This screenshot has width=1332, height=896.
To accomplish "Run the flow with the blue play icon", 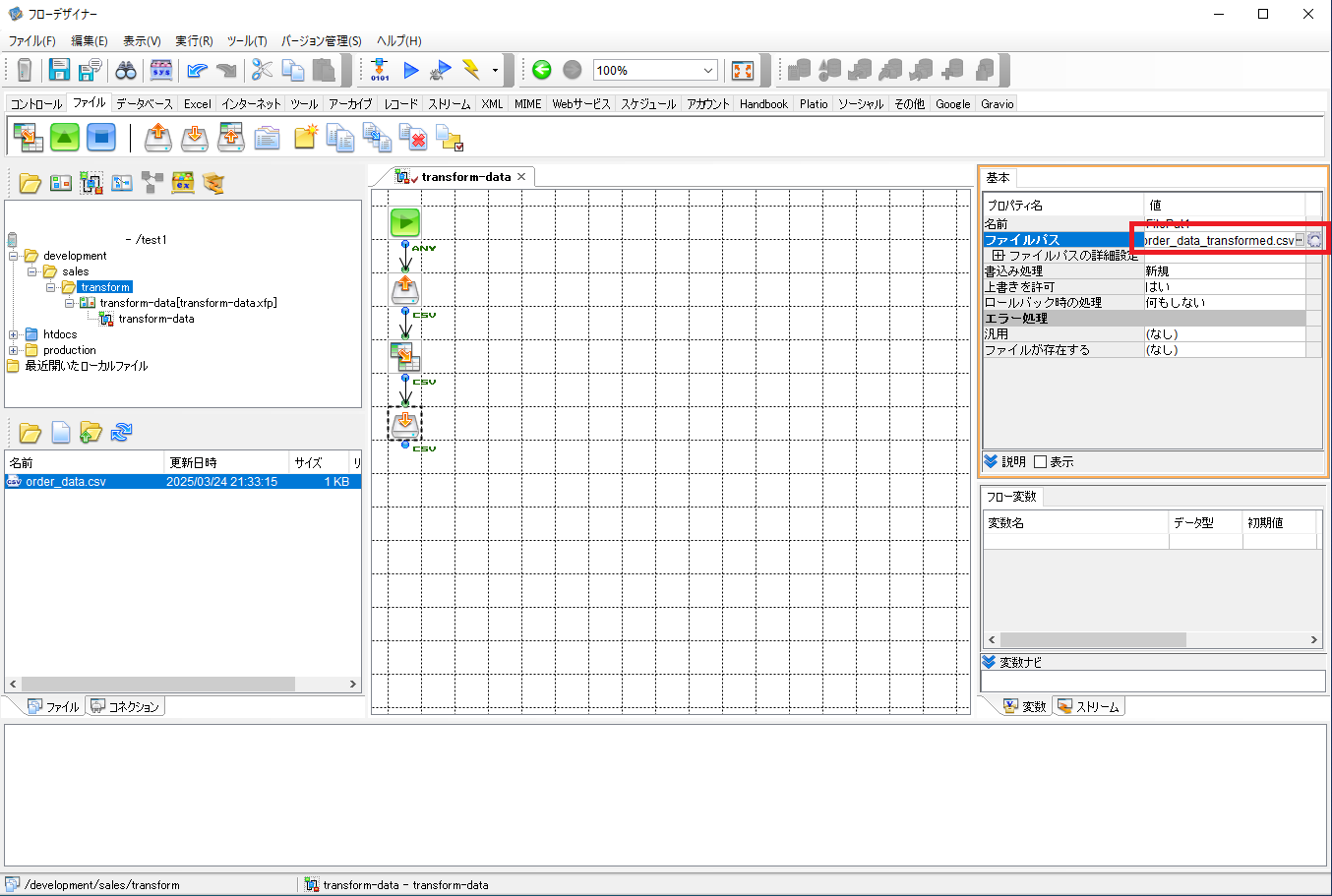I will pos(411,70).
